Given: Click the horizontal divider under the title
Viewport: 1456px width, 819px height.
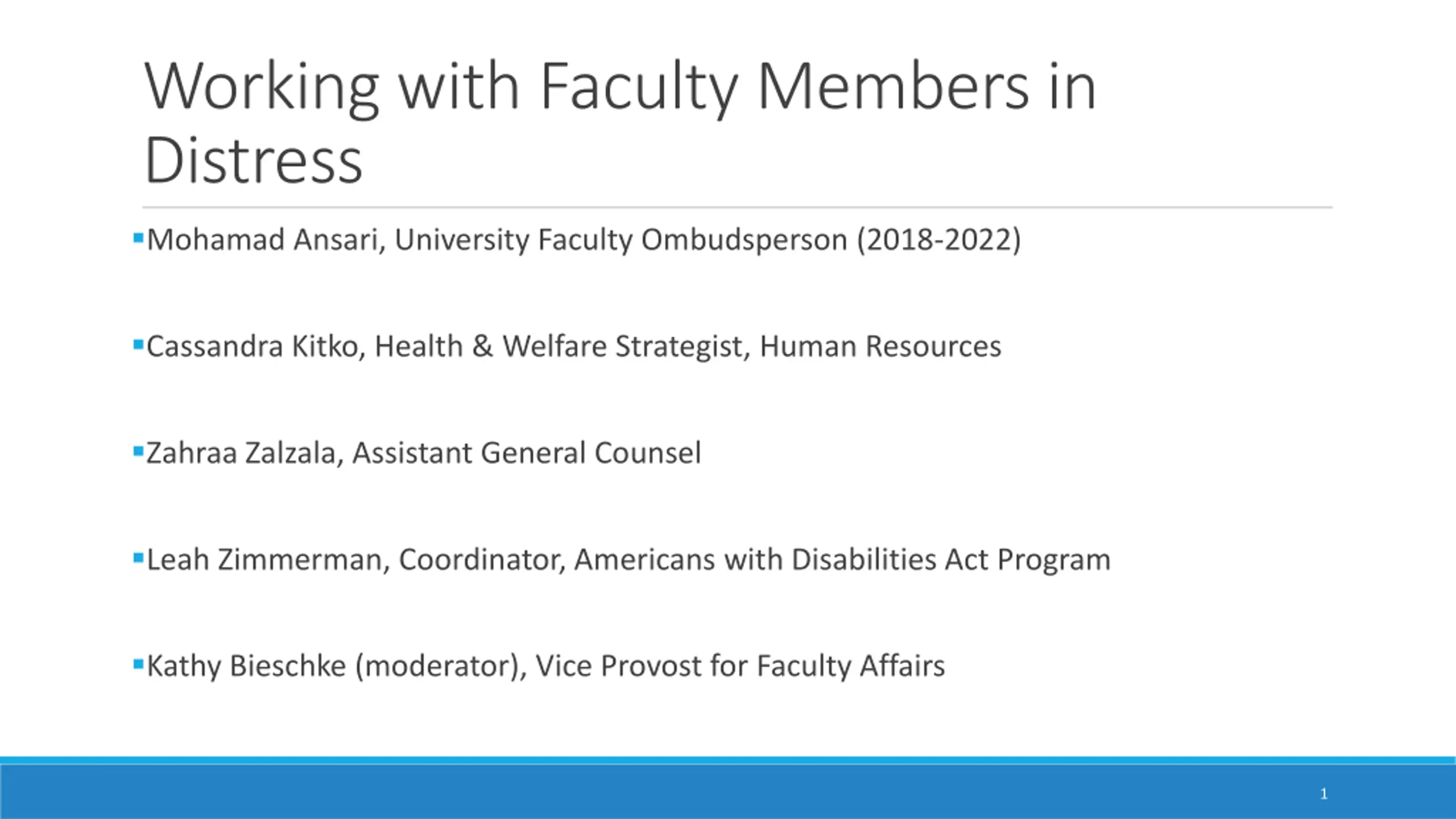Looking at the screenshot, I should [x=737, y=208].
